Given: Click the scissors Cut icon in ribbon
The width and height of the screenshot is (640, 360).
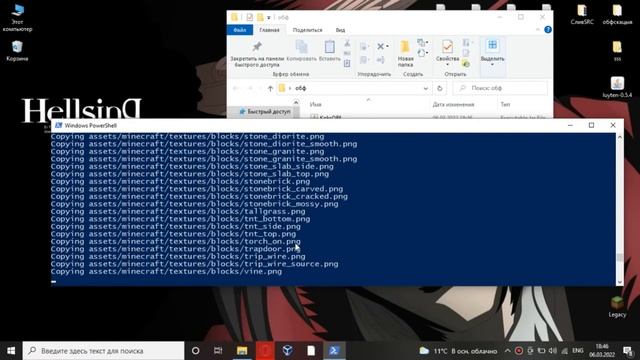Looking at the screenshot, I should (347, 43).
